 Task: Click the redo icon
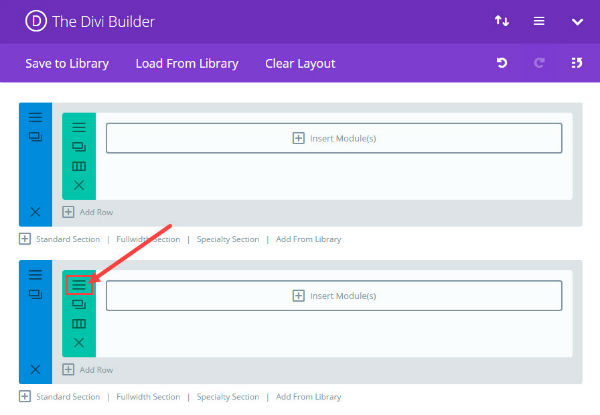pos(539,63)
